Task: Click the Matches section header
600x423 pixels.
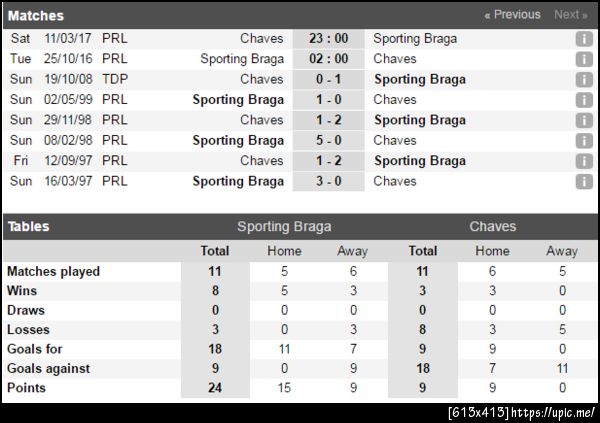Action: [x=35, y=16]
